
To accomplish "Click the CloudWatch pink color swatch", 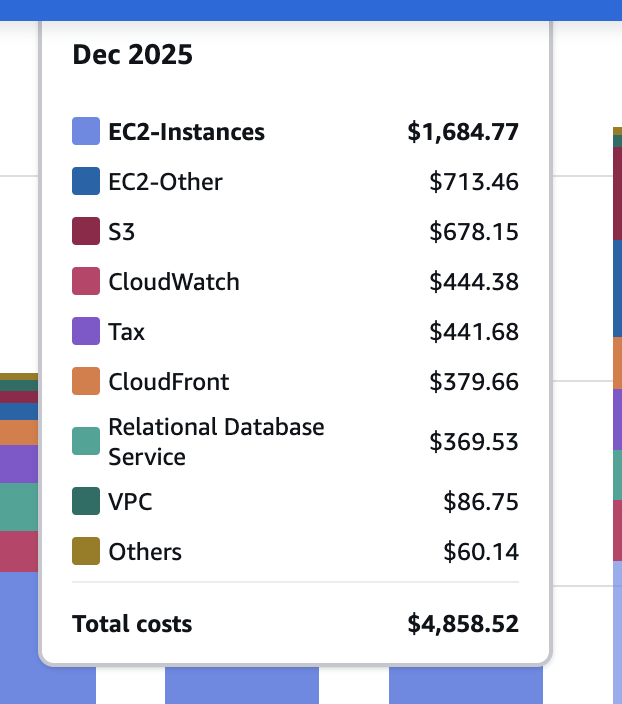I will pyautogui.click(x=86, y=281).
